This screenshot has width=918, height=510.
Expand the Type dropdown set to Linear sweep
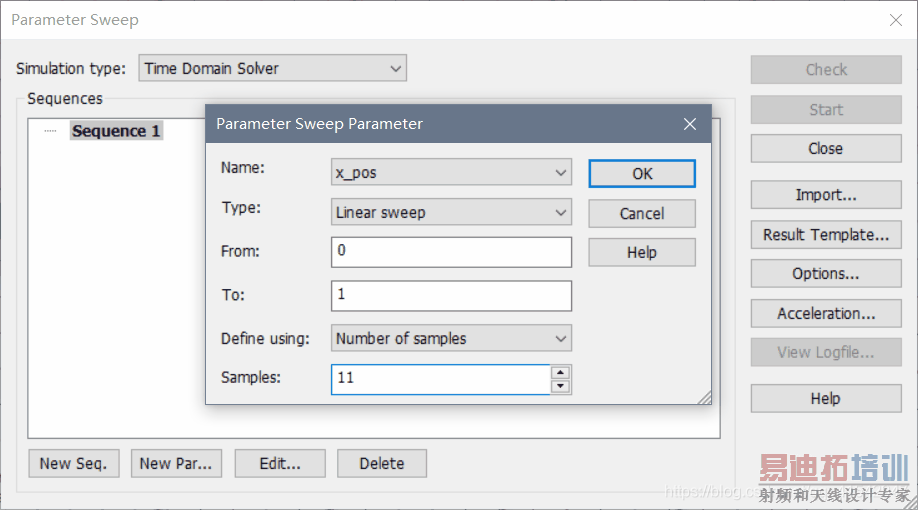pos(451,212)
